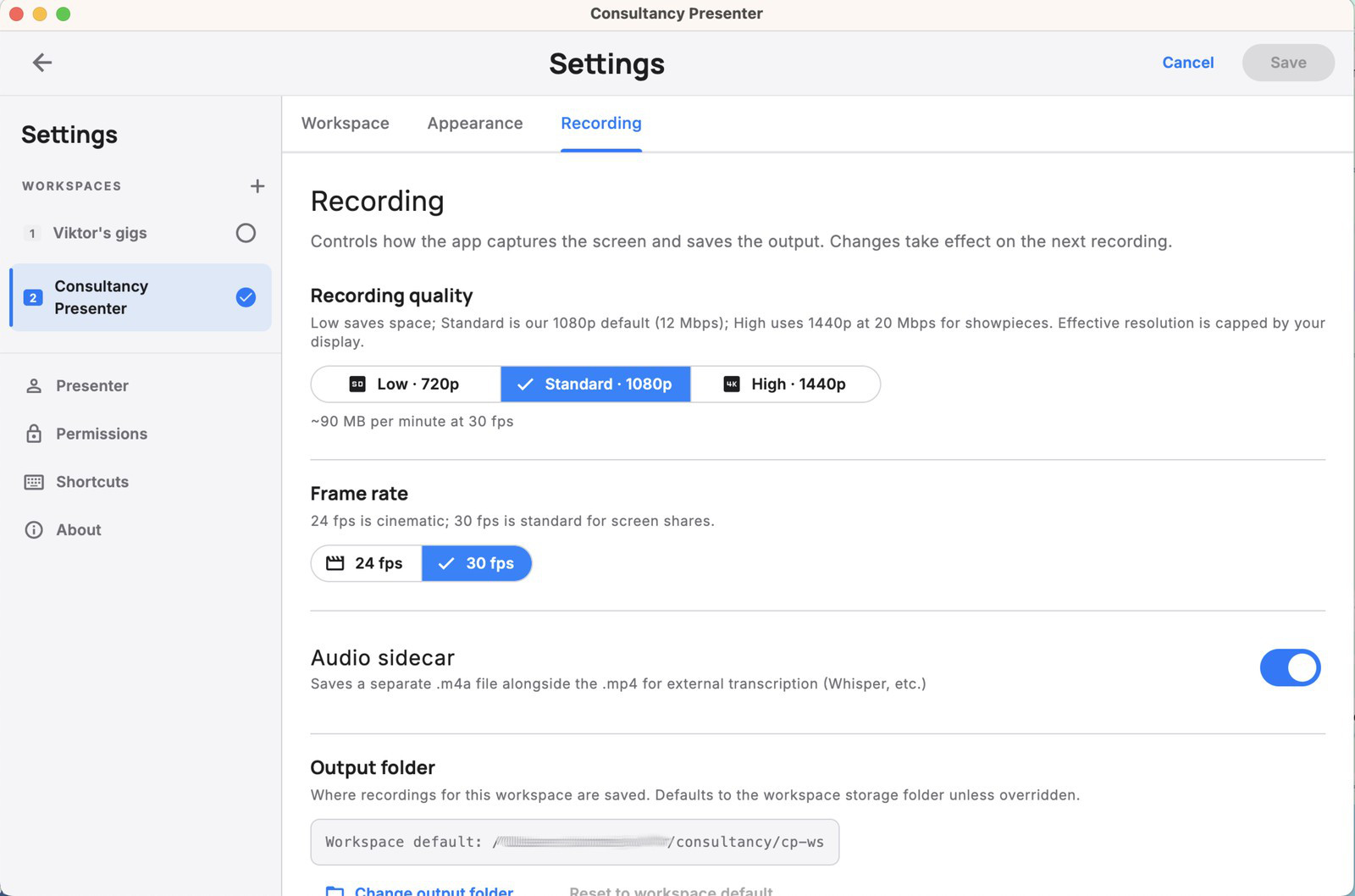The width and height of the screenshot is (1355, 896).
Task: Select Viktor's gigs workspace radio button
Action: coord(246,233)
